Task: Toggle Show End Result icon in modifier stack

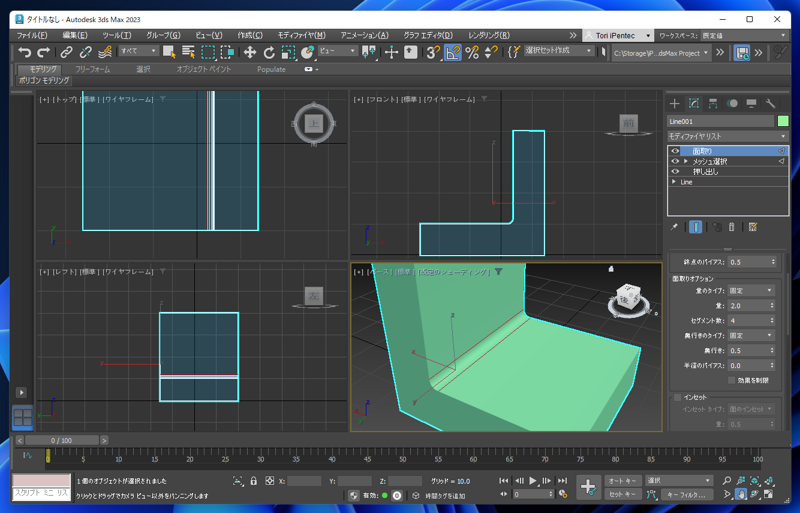Action: pos(695,227)
